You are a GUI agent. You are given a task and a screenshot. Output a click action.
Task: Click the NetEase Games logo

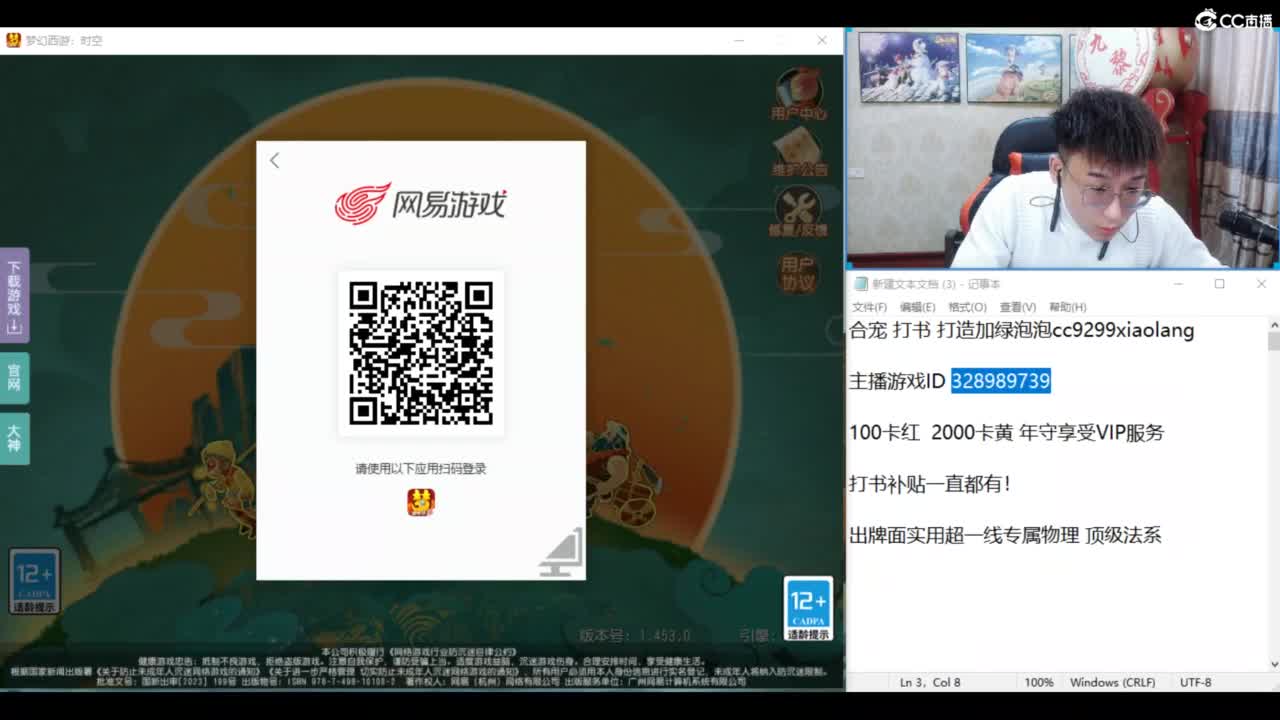tap(420, 204)
